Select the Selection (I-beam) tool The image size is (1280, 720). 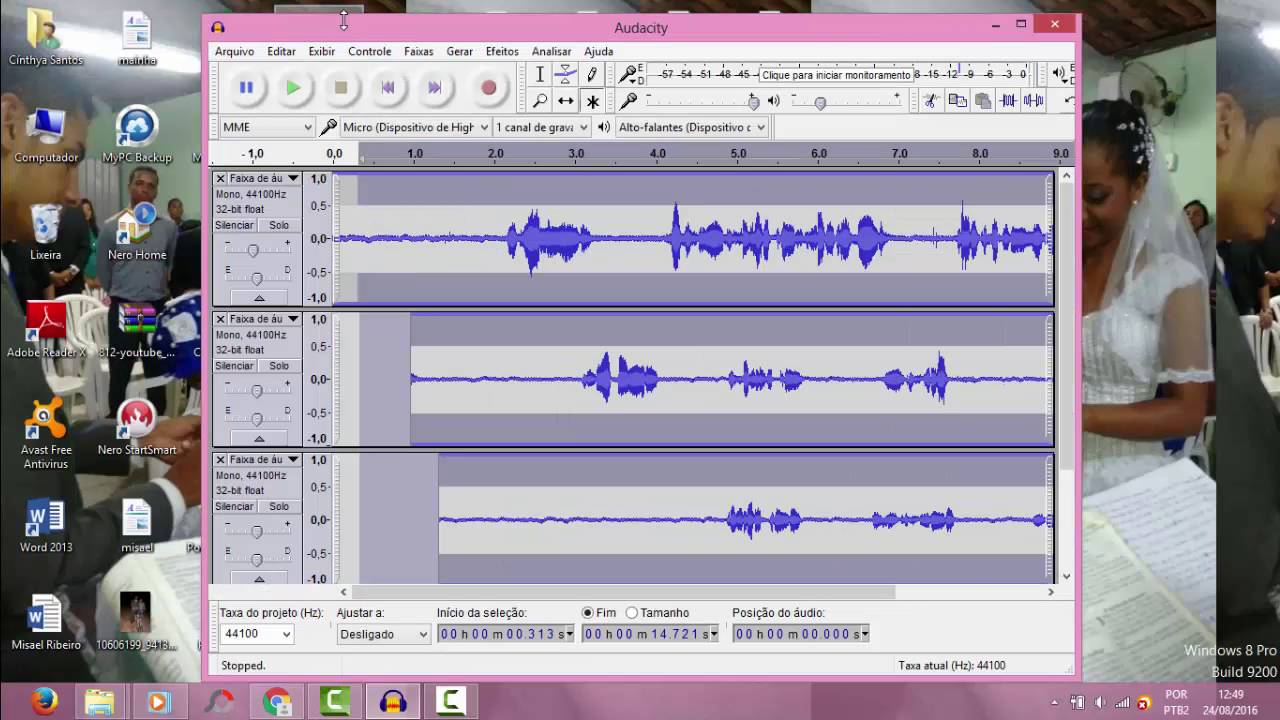(x=539, y=74)
